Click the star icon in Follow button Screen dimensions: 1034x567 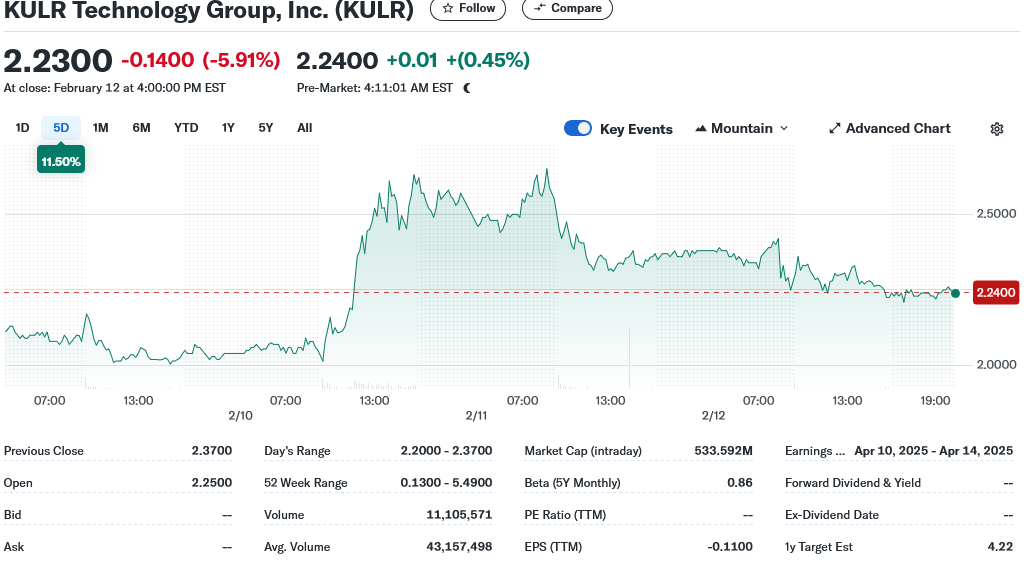tap(448, 9)
